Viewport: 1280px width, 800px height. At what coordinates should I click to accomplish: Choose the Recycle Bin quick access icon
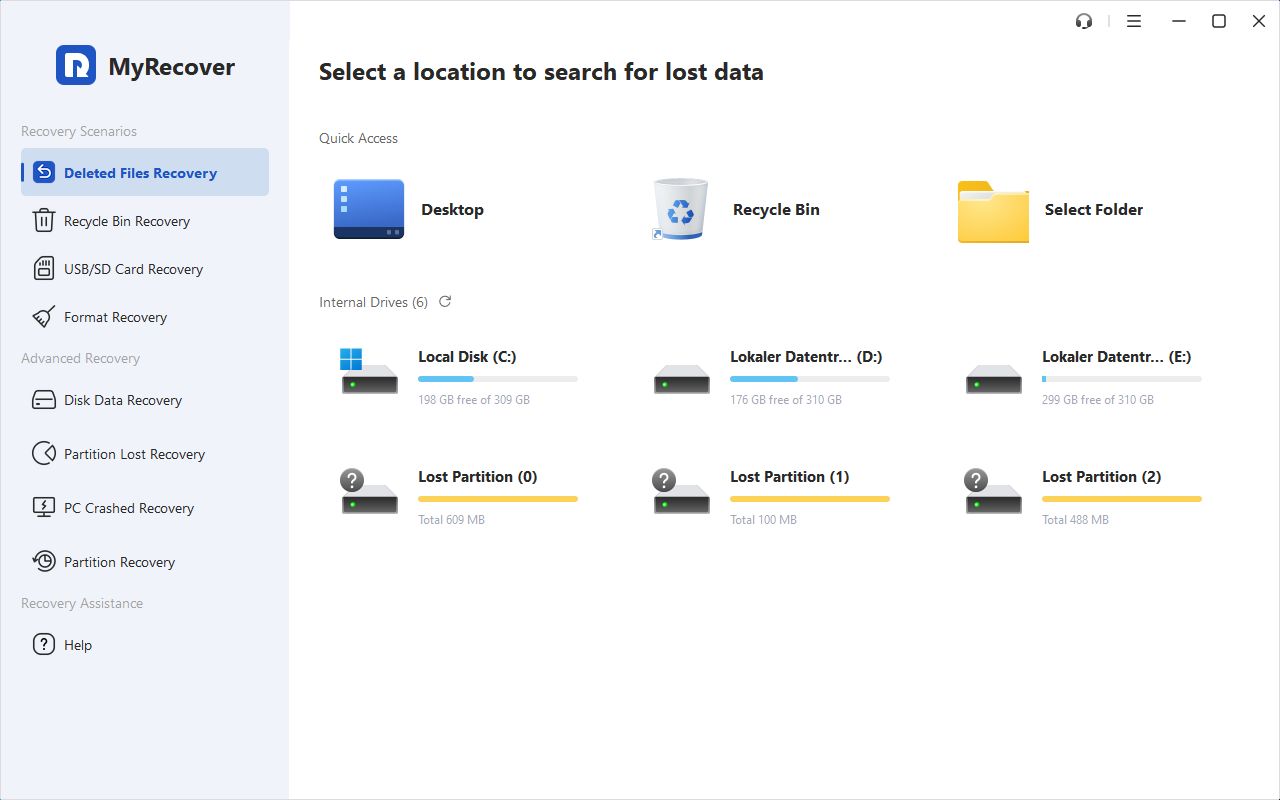(680, 209)
